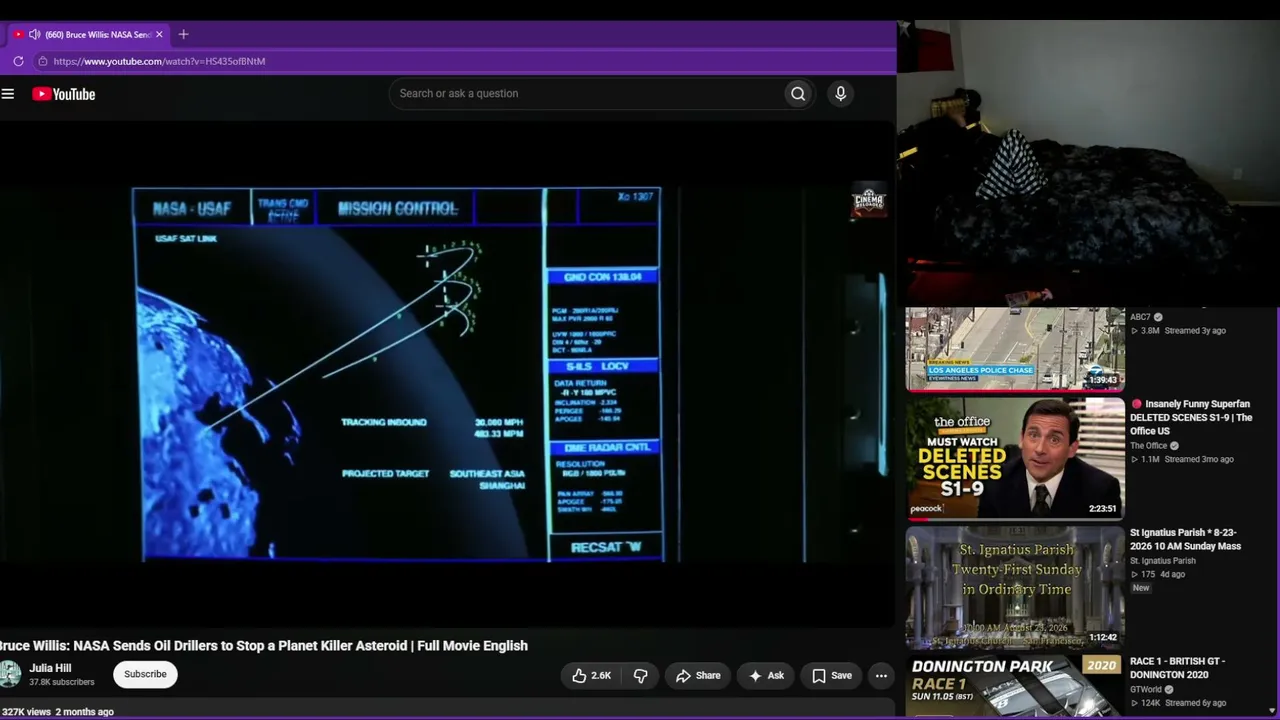Mute the tab using its speaker icon

click(34, 34)
